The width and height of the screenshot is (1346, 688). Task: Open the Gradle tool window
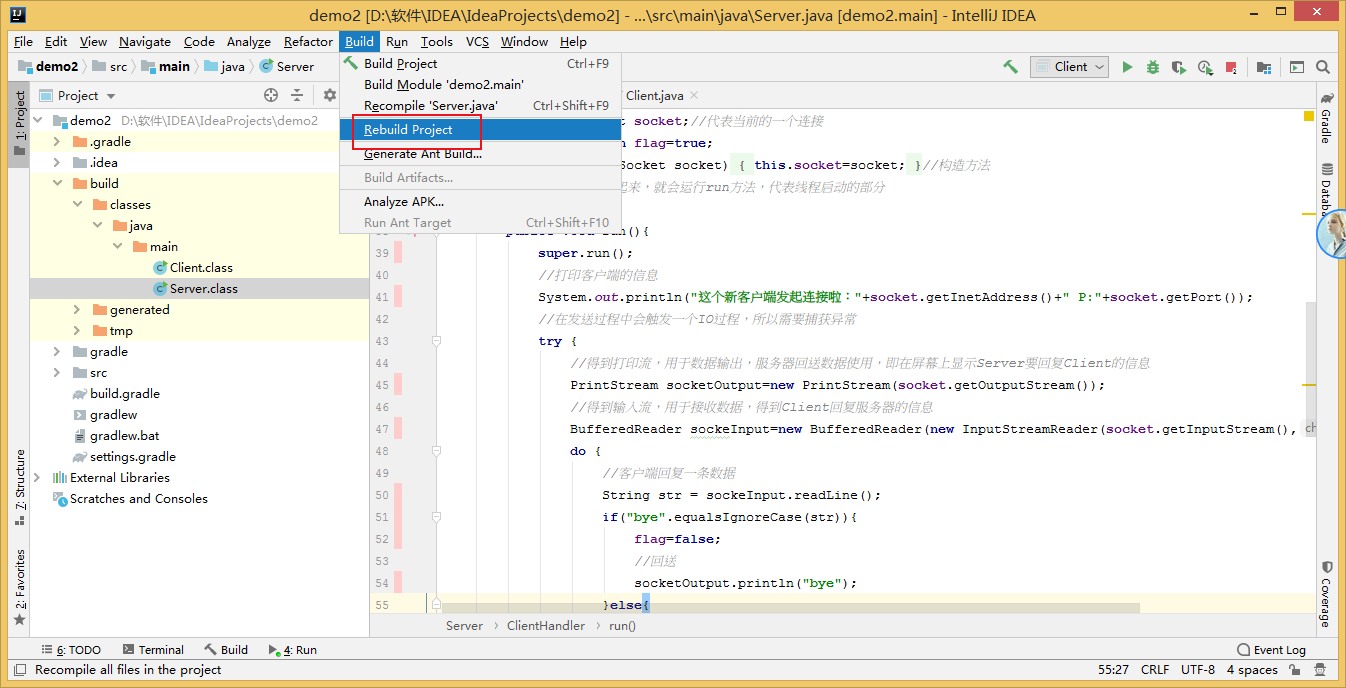(x=1326, y=118)
